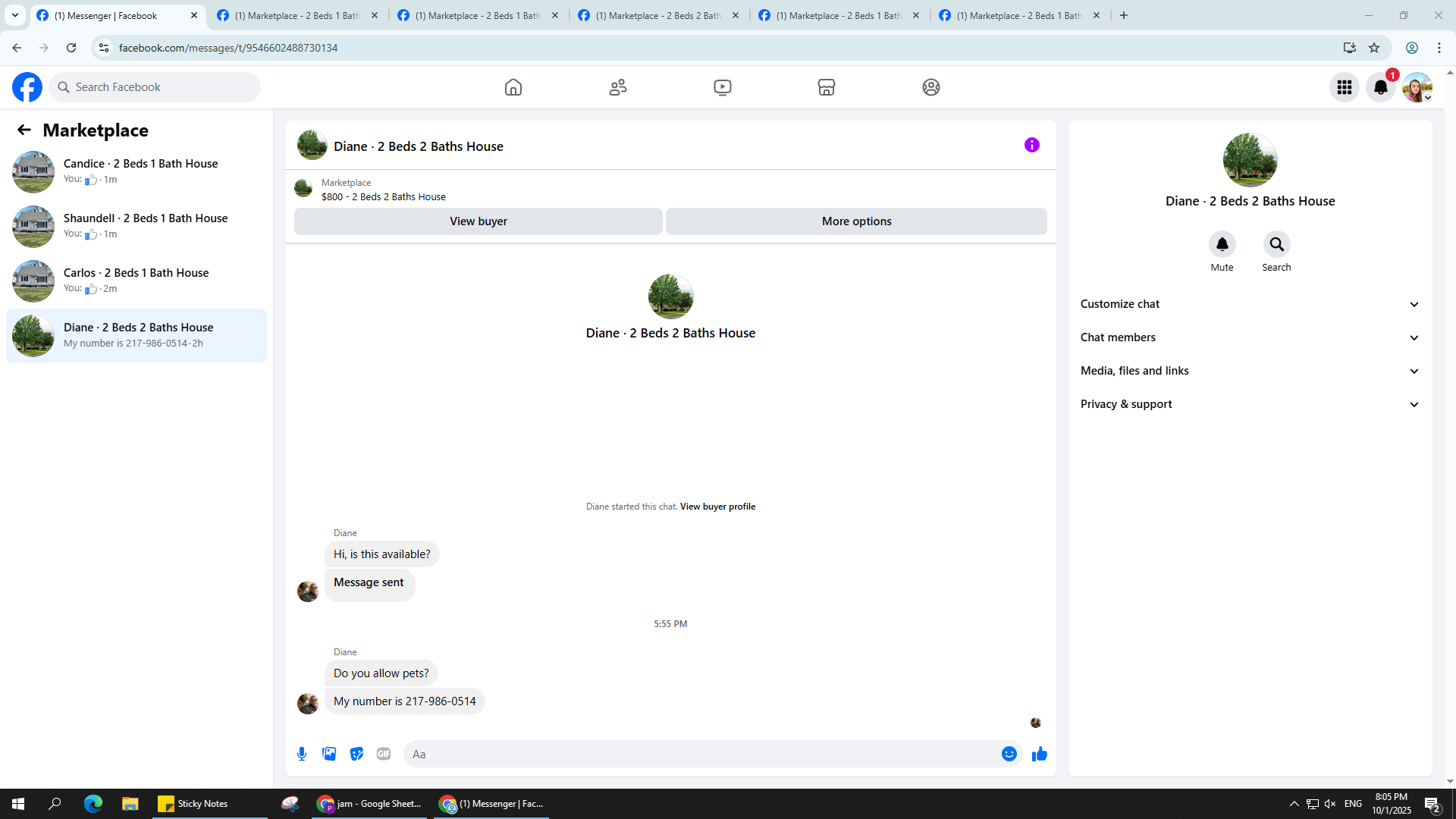The width and height of the screenshot is (1456, 819).
Task: Switch to the second browser tab (Marketplace)
Action: pyautogui.click(x=298, y=15)
